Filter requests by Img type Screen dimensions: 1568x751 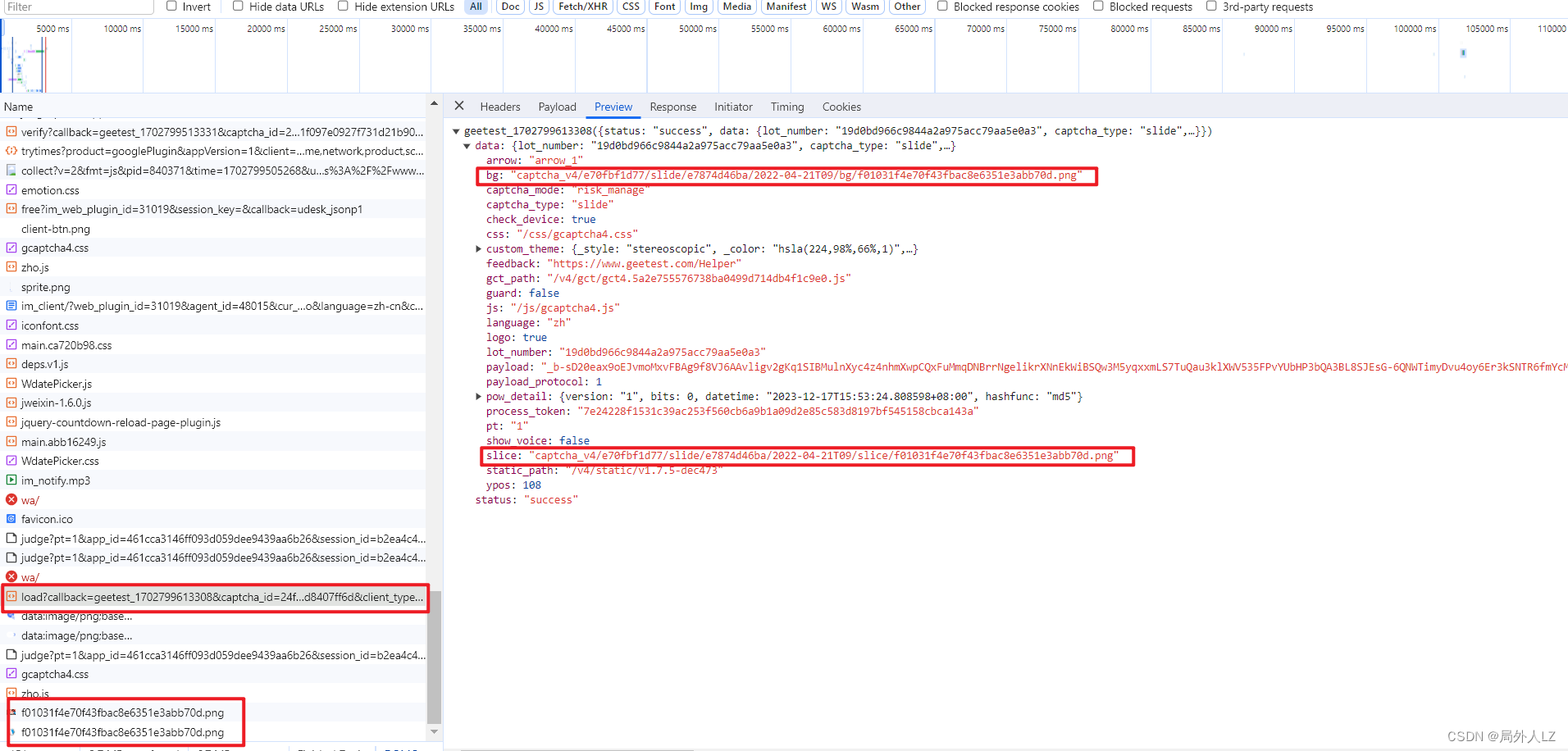coord(699,7)
